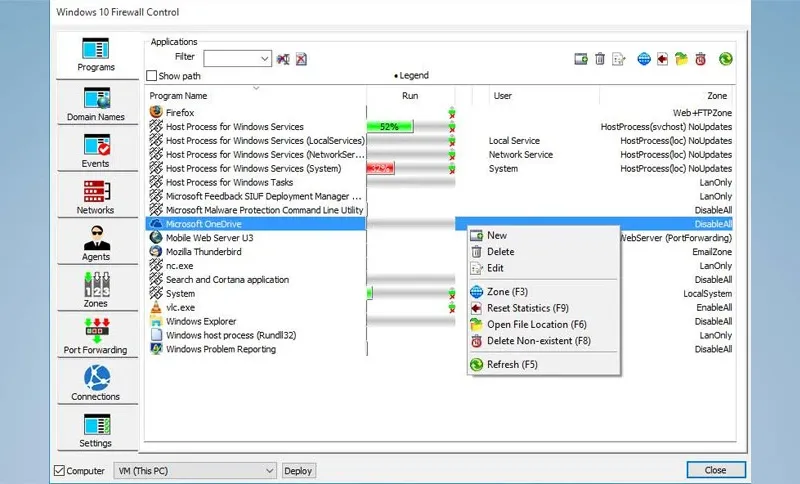
Task: Choose Delete from the context menu
Action: click(x=544, y=252)
